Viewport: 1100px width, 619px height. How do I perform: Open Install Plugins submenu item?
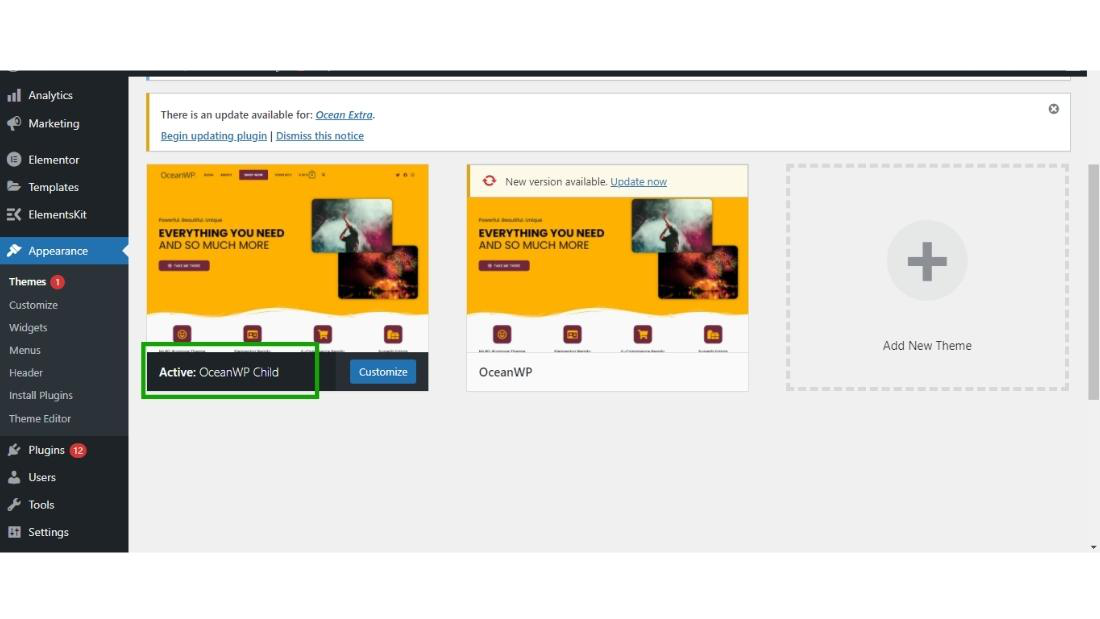(x=41, y=395)
